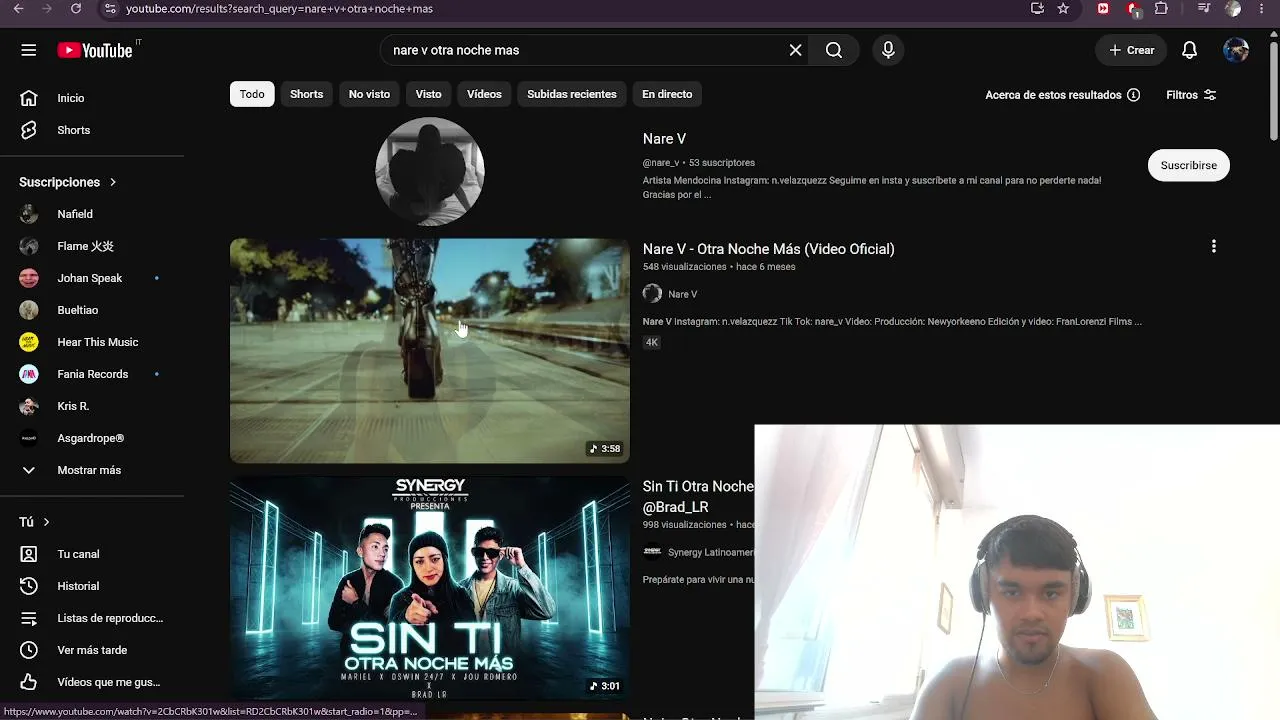This screenshot has height=720, width=1280.
Task: Select the En directo filter chip
Action: click(x=667, y=94)
